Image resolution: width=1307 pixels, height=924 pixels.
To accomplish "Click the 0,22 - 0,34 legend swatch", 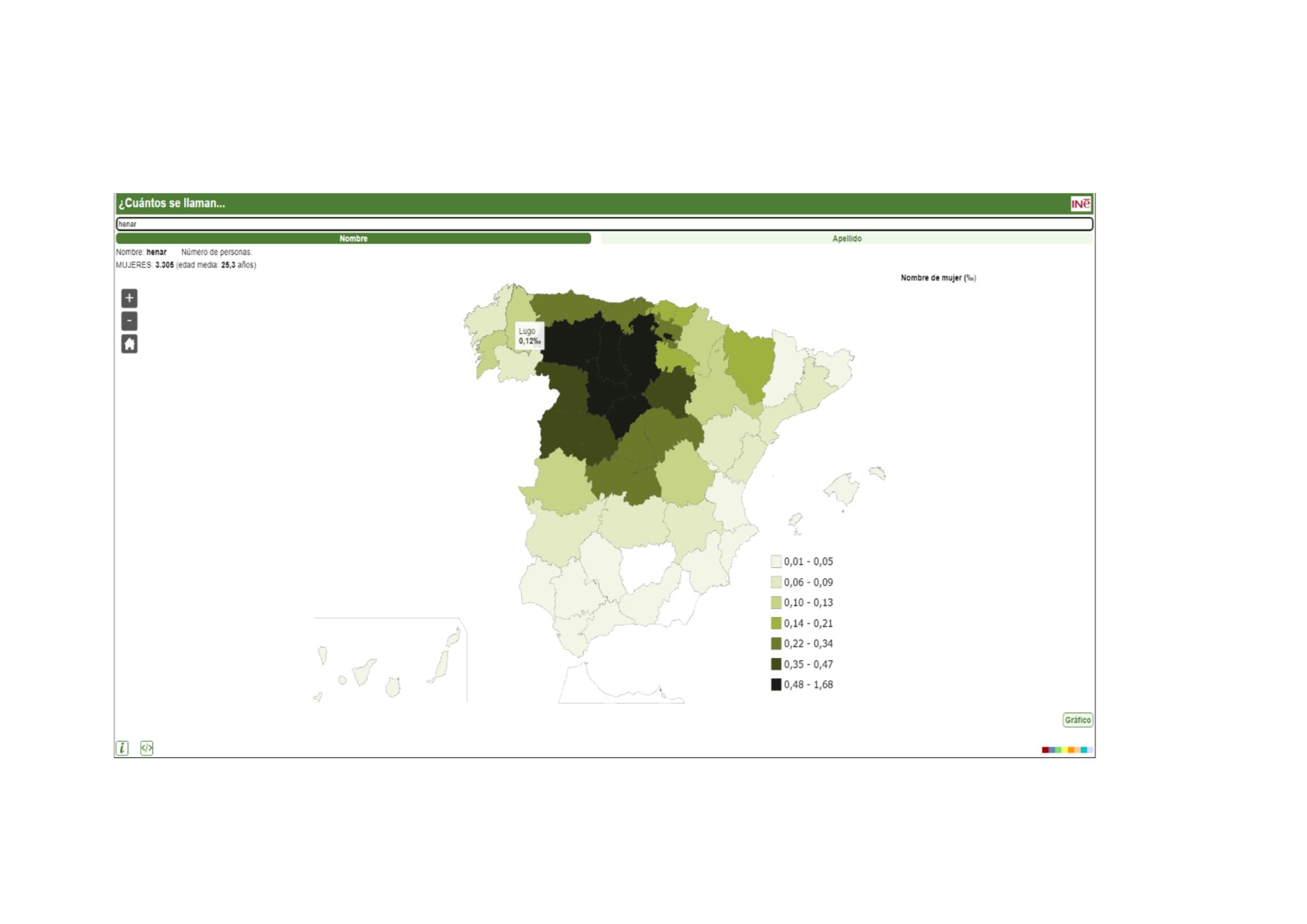I will [x=776, y=644].
